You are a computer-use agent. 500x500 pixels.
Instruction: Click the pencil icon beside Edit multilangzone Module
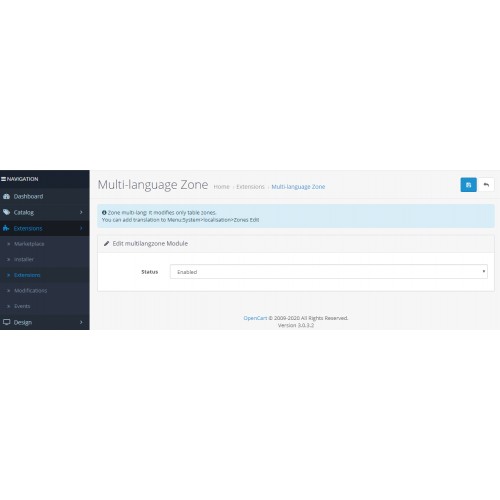(x=106, y=243)
